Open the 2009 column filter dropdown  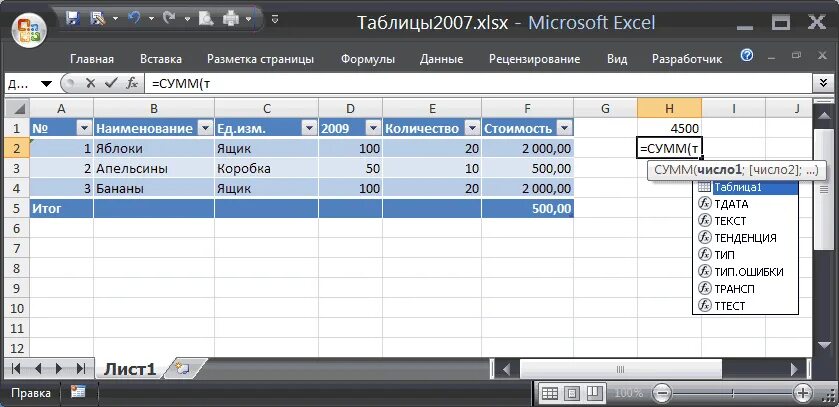click(x=372, y=128)
